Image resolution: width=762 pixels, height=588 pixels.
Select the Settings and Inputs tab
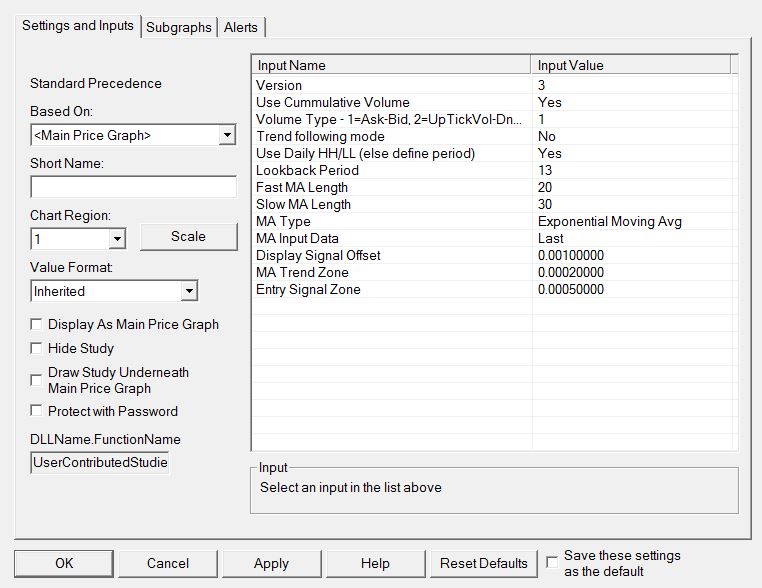[78, 26]
